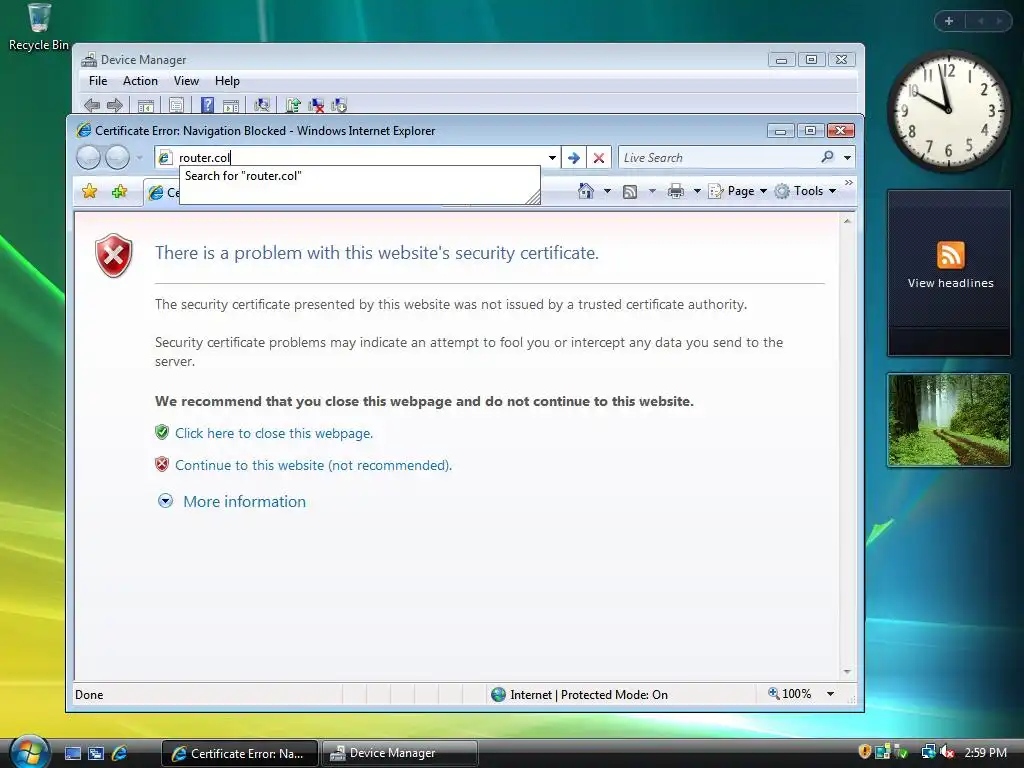Click the Print icon in command bar

[x=675, y=191]
